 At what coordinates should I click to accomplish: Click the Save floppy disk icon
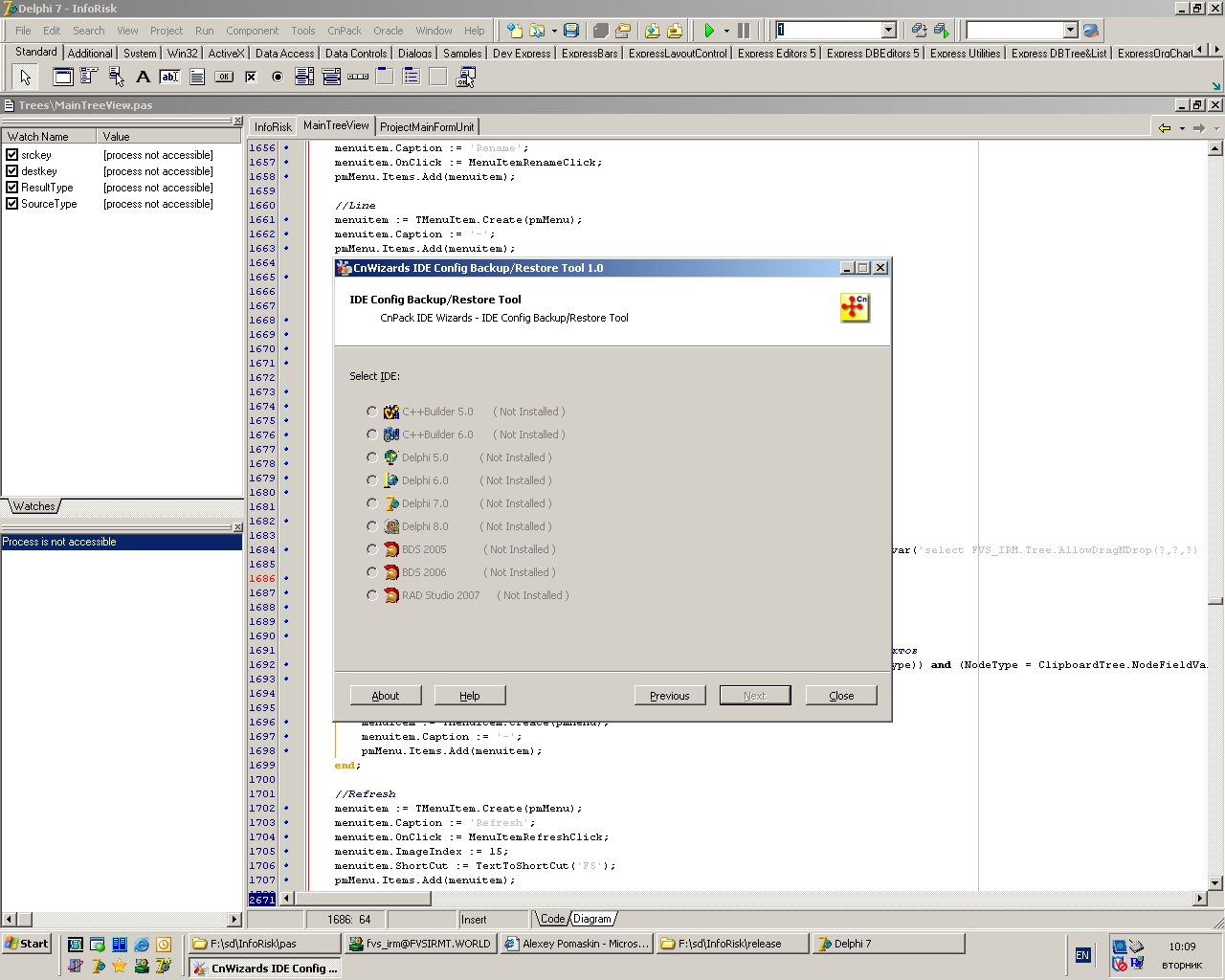pos(571,31)
